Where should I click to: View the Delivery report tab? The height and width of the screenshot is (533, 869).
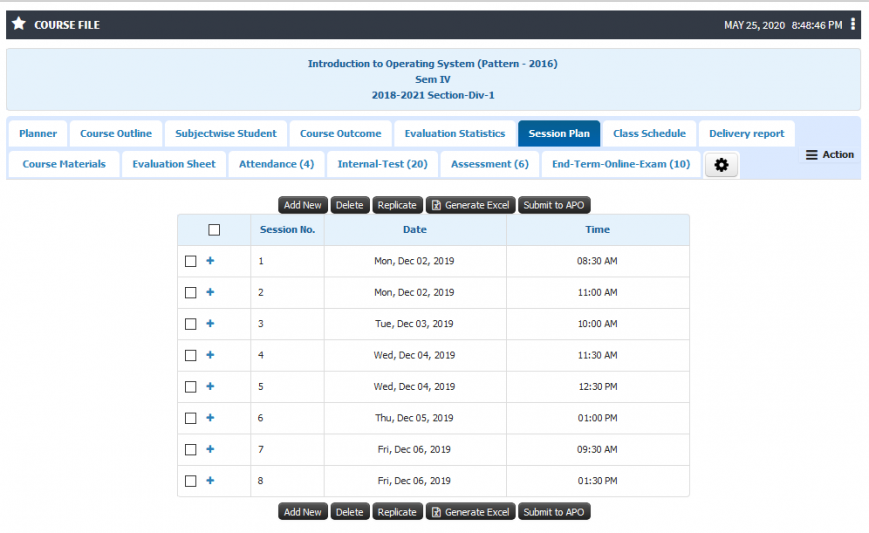[x=747, y=134]
